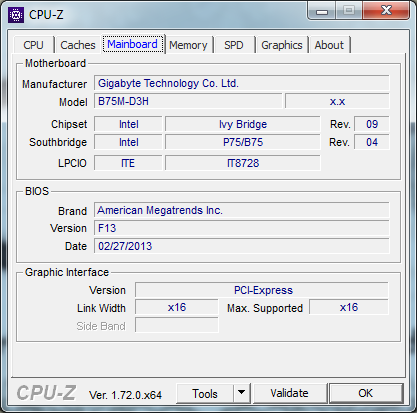
Task: Click the Validate button
Action: coord(289,394)
